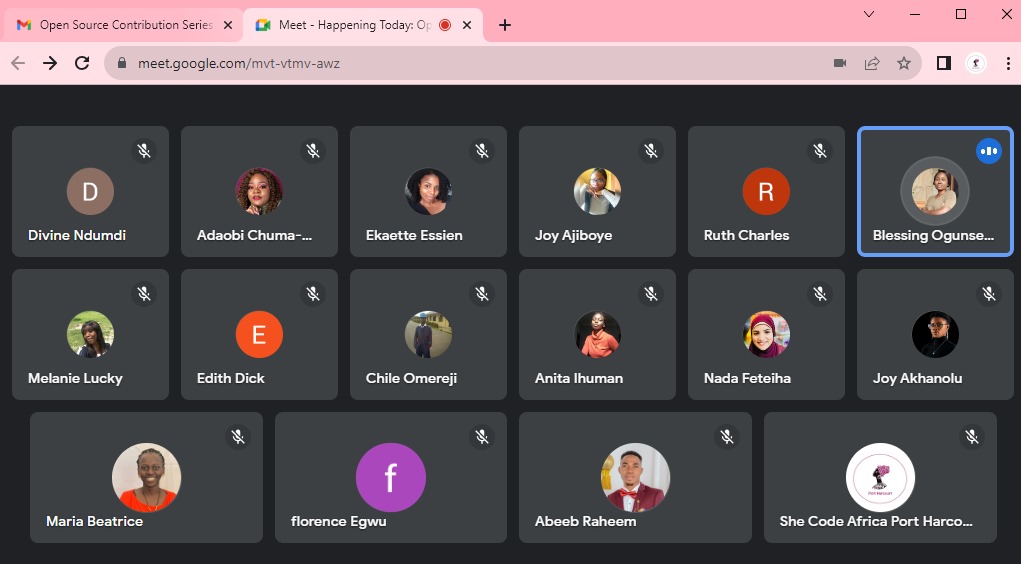Screen dimensions: 1021x564
Task: Click the camera permission icon in address bar
Action: 840,63
